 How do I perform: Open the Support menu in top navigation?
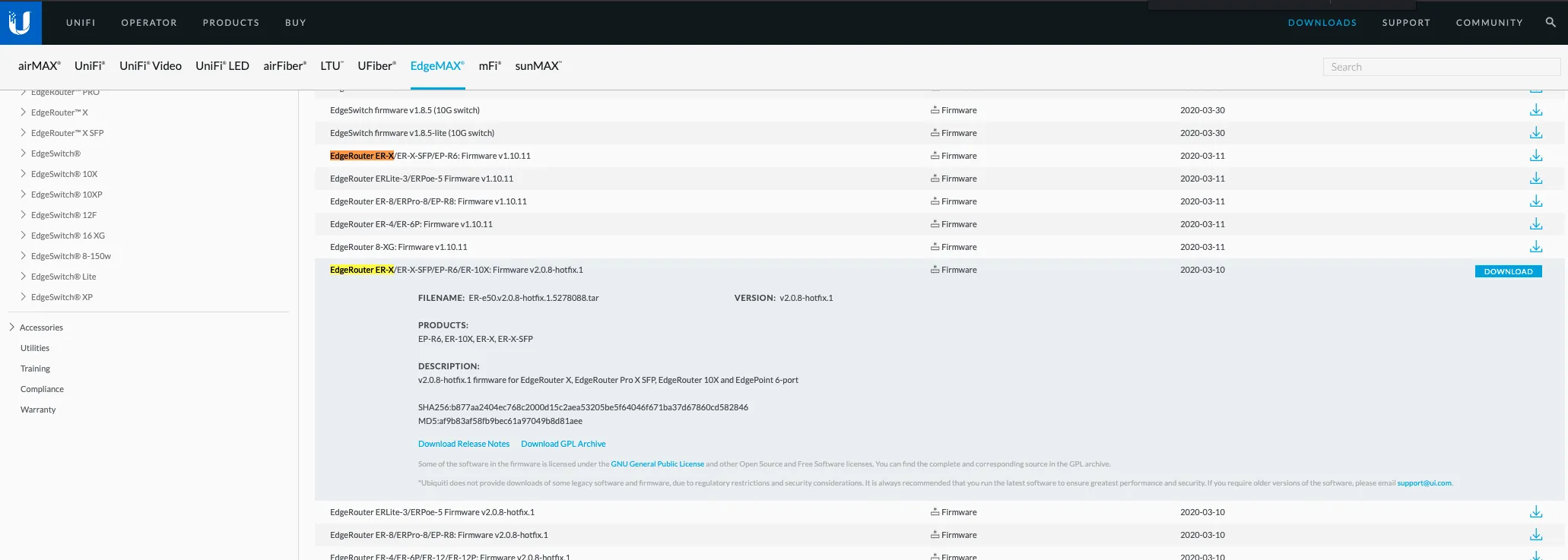(x=1406, y=23)
